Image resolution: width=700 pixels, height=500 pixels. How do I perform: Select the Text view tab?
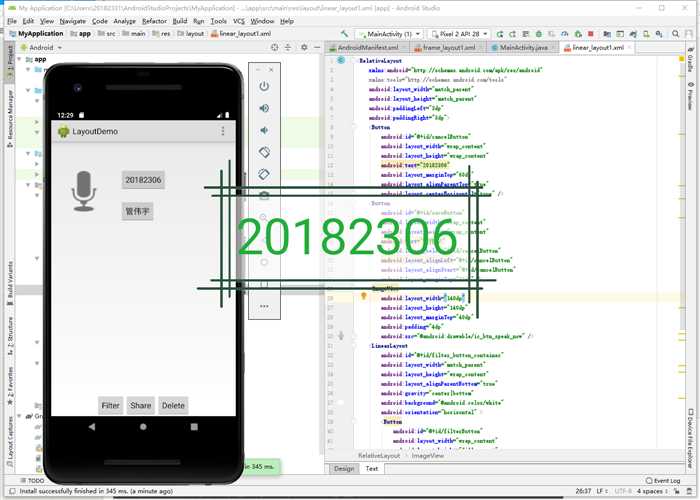pos(372,468)
